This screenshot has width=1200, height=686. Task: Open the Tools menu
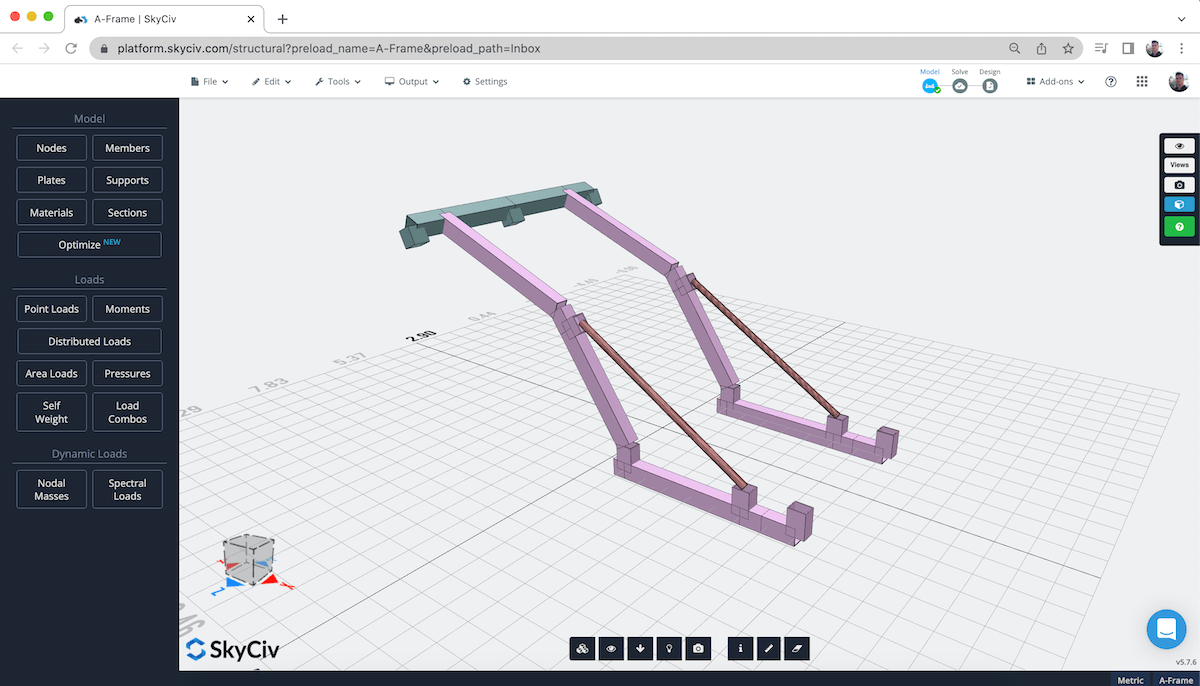tap(337, 81)
